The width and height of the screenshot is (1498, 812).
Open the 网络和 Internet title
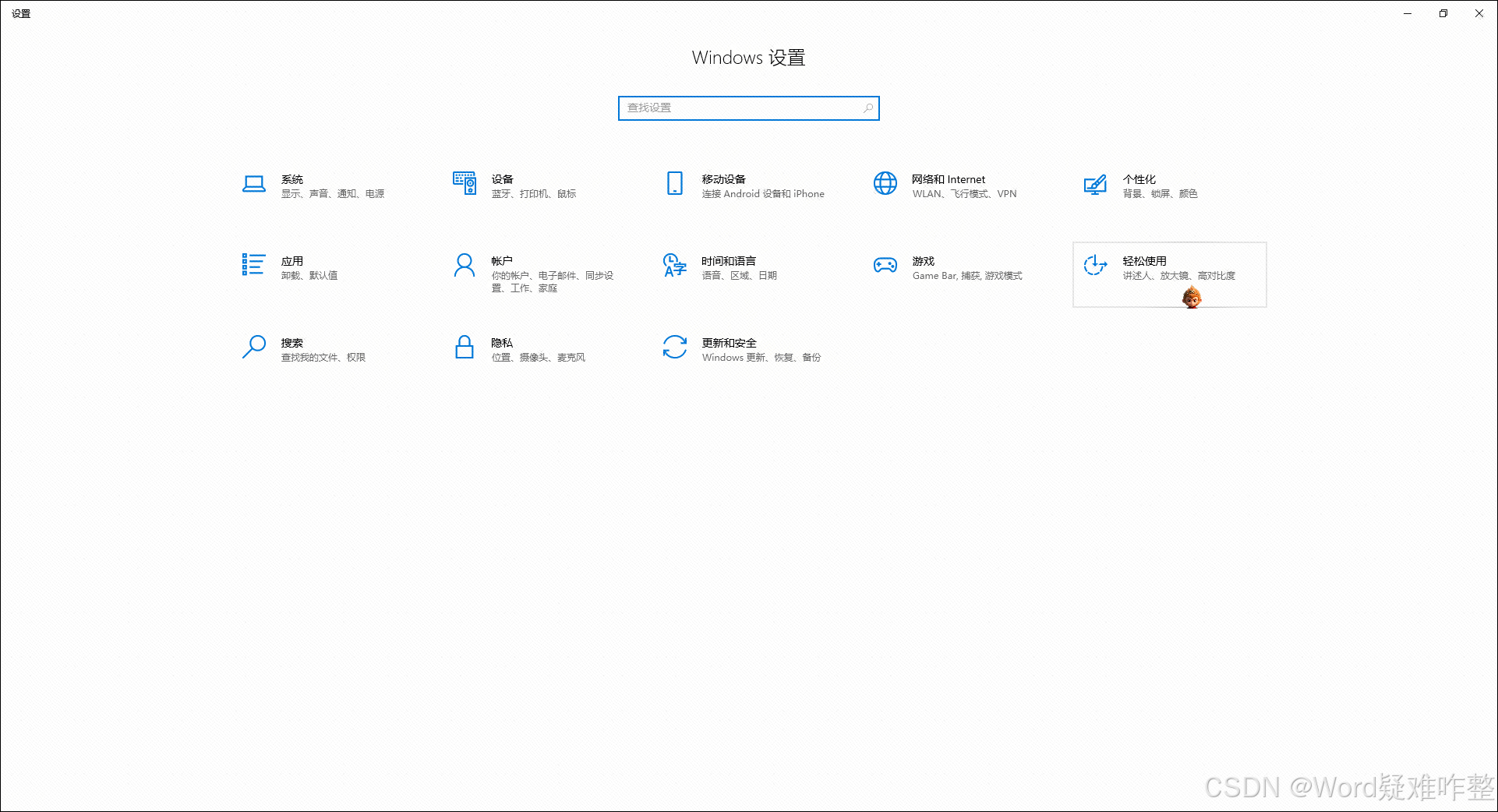pos(949,179)
